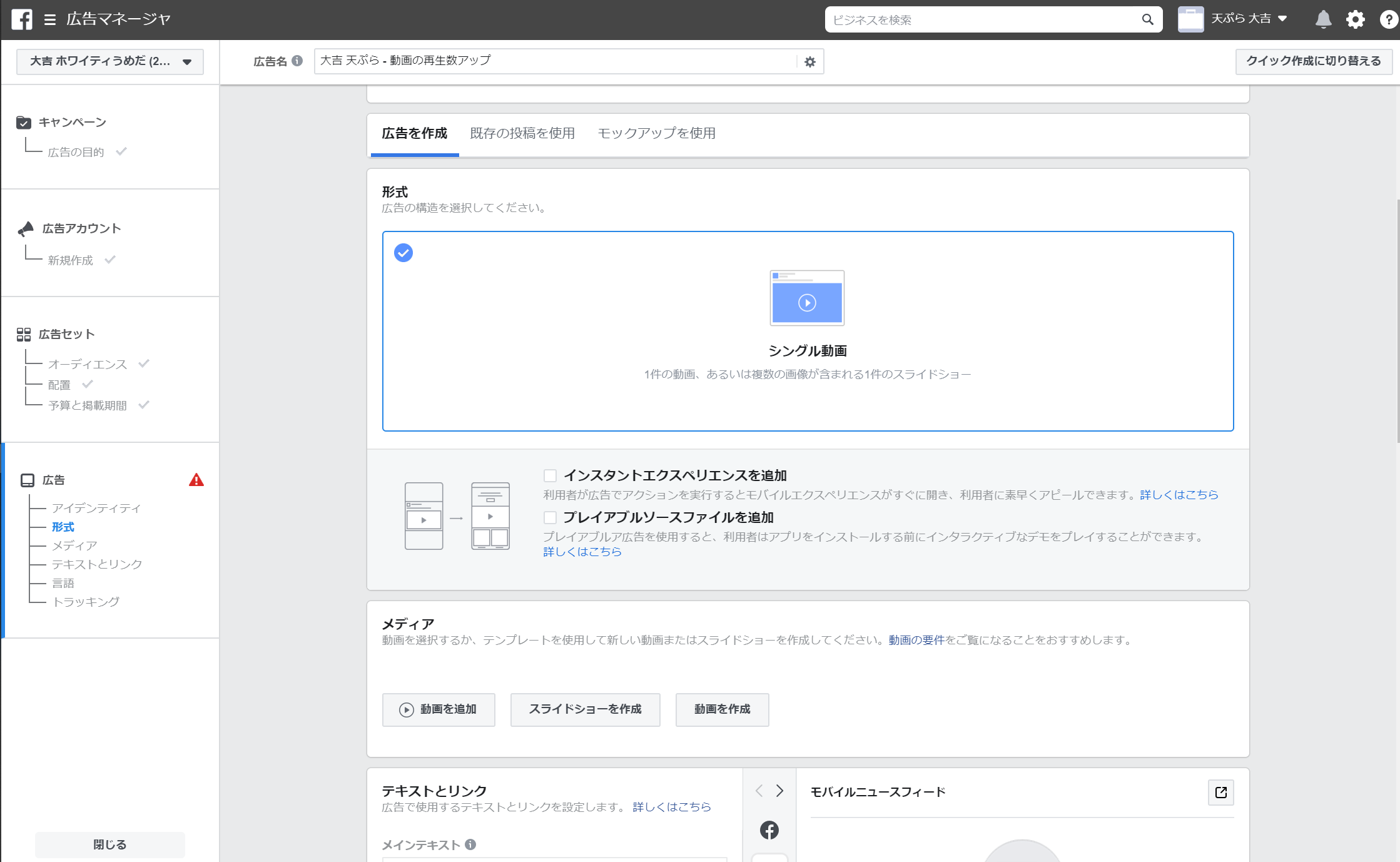1400x862 pixels.
Task: Click gear icon in ad name field
Action: pos(810,62)
